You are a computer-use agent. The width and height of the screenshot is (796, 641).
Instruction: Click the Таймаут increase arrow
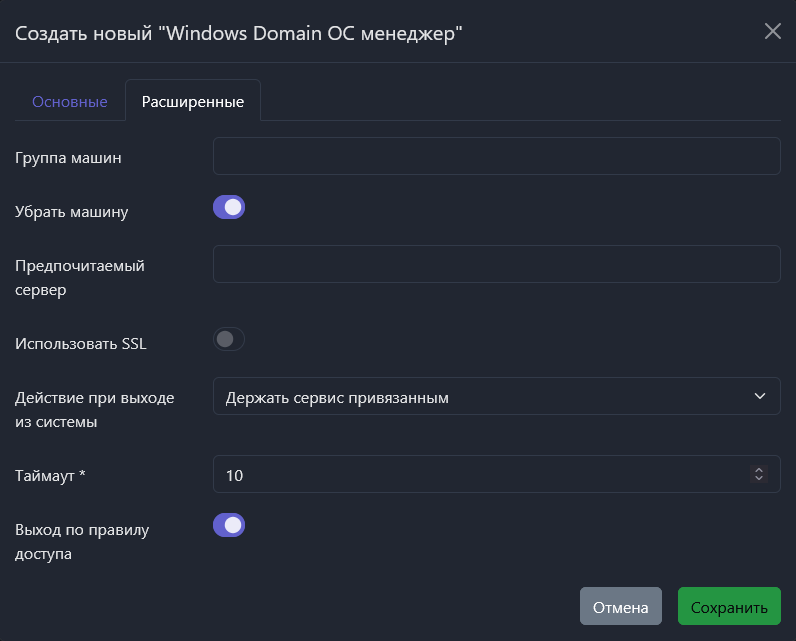coord(759,470)
